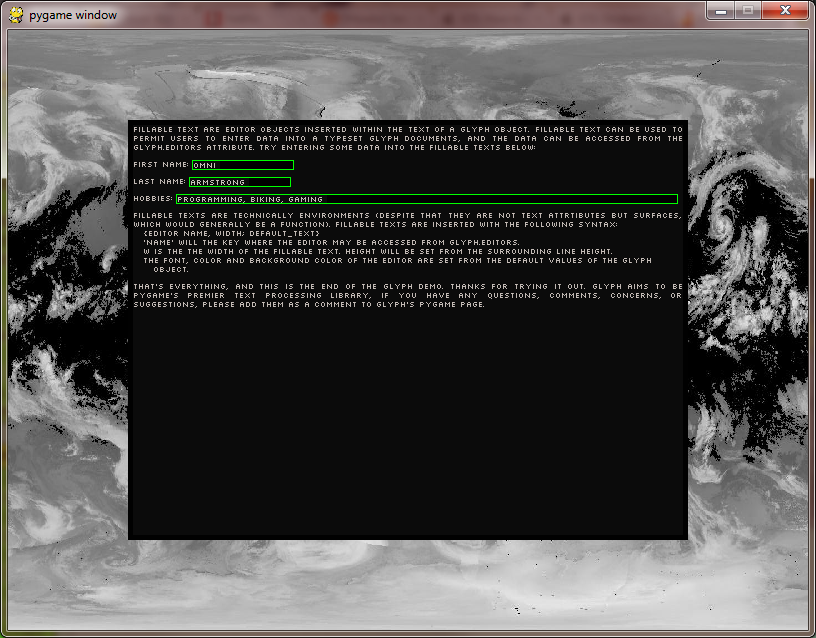Click the 'Last Name:' label
This screenshot has height=638, width=816.
(159, 182)
